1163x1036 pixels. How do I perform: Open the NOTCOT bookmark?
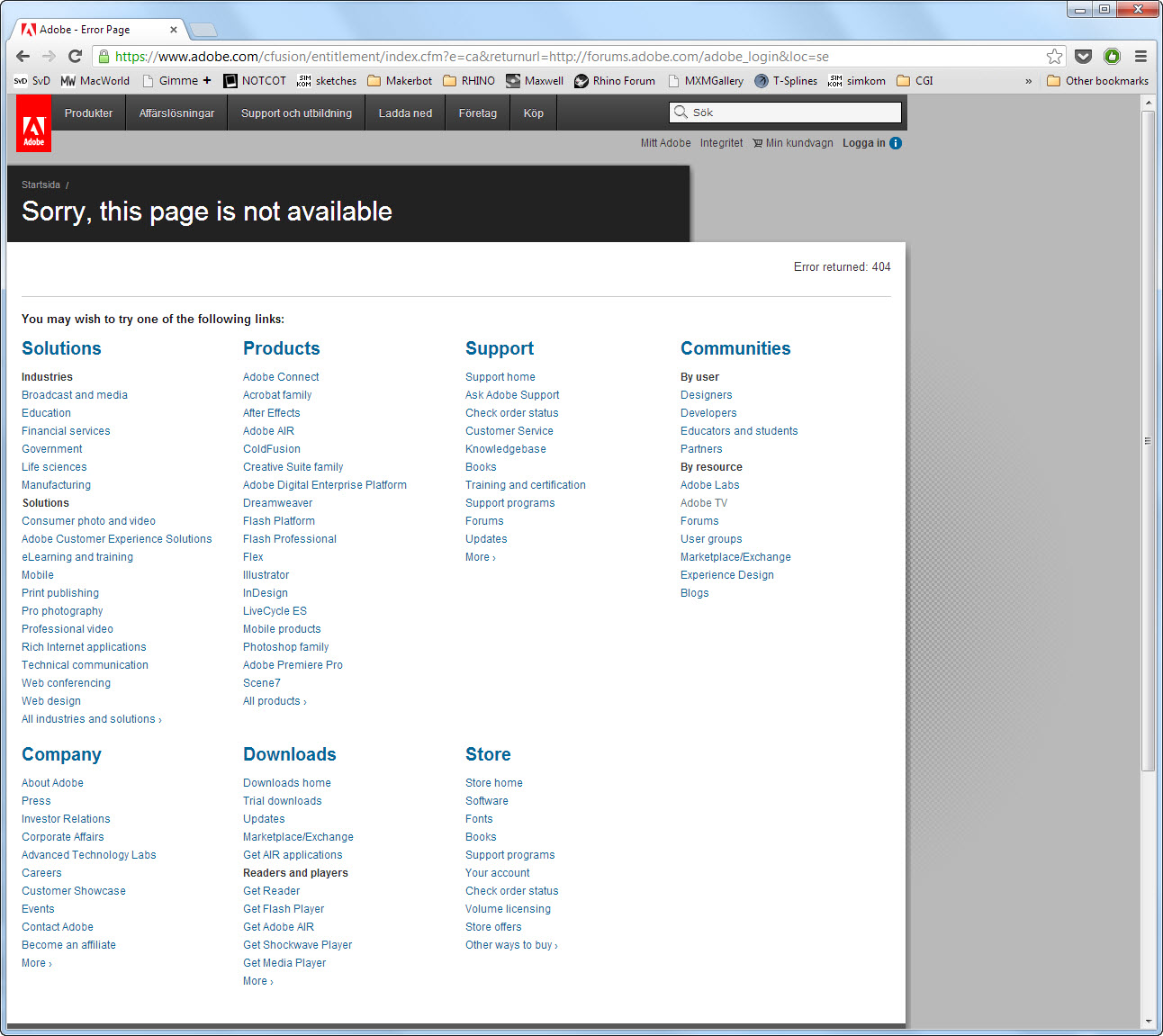255,81
